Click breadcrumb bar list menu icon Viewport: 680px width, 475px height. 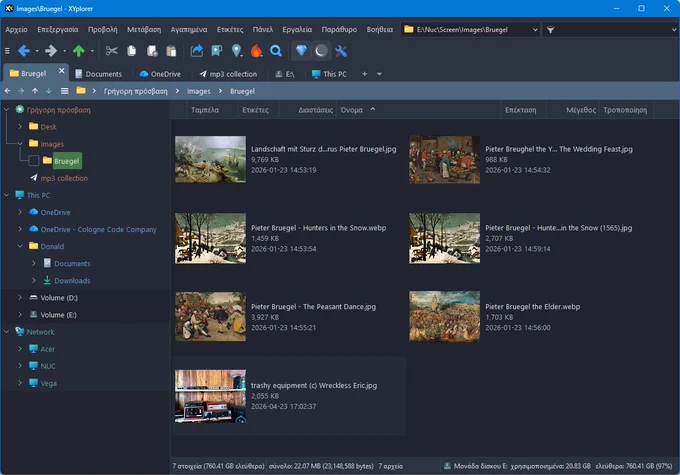pyautogui.click(x=65, y=91)
